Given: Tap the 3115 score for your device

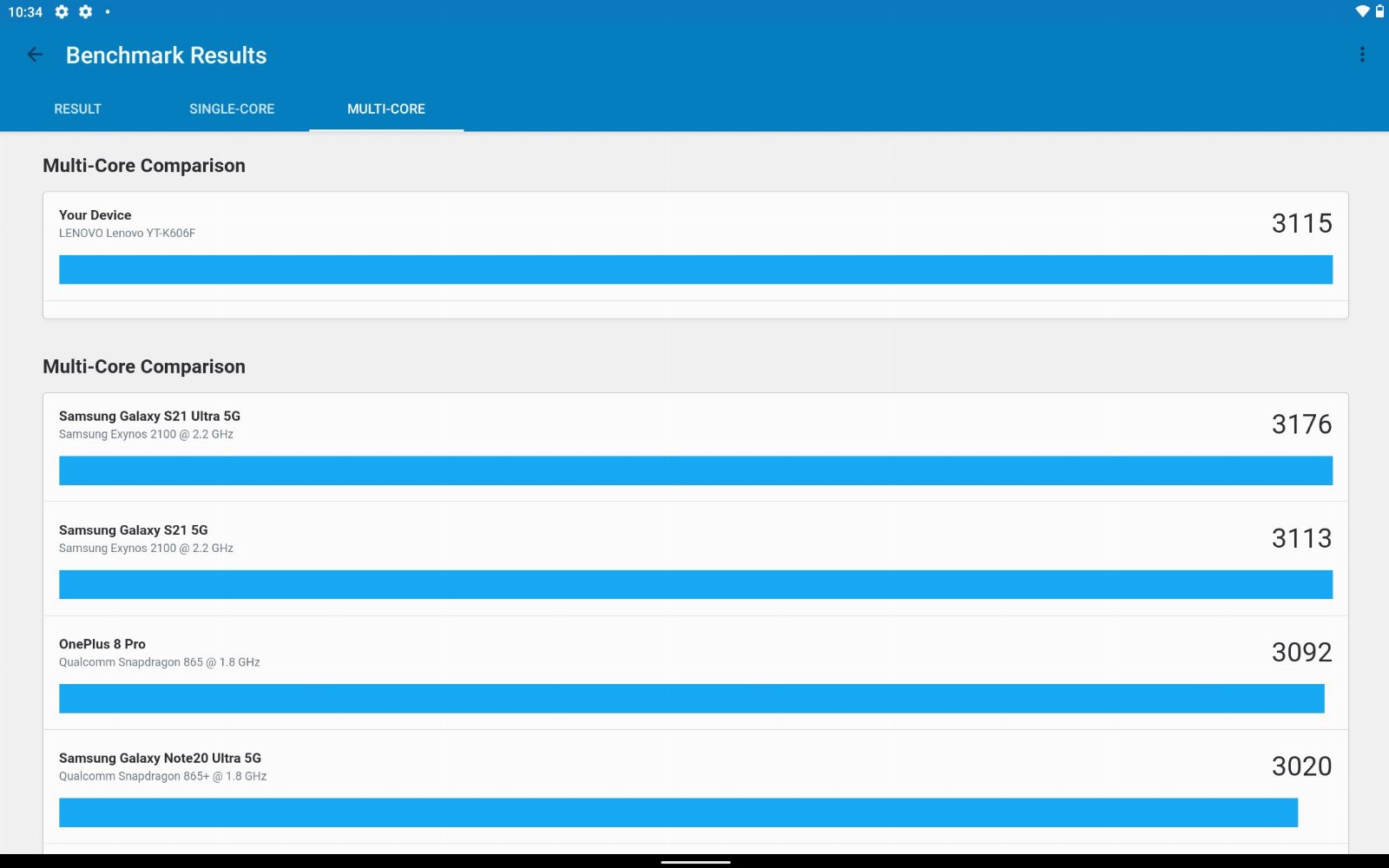Looking at the screenshot, I should [x=1301, y=223].
